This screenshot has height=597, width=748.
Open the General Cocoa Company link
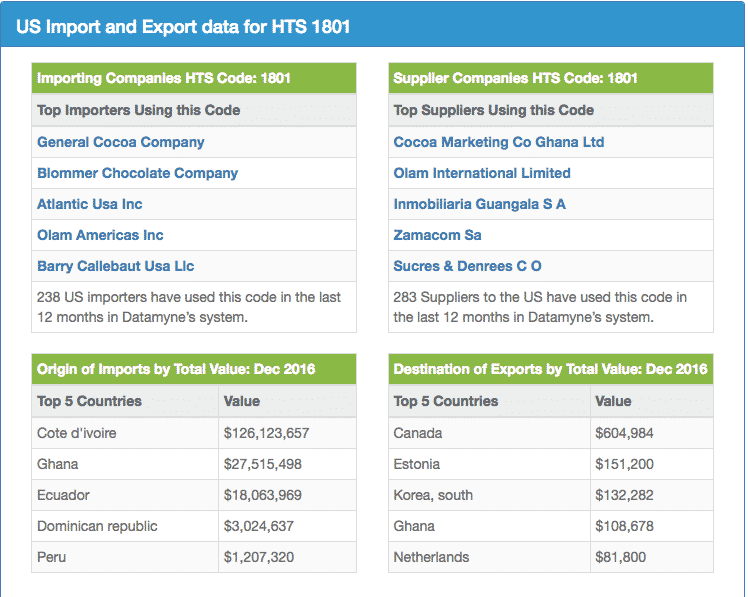(x=121, y=142)
